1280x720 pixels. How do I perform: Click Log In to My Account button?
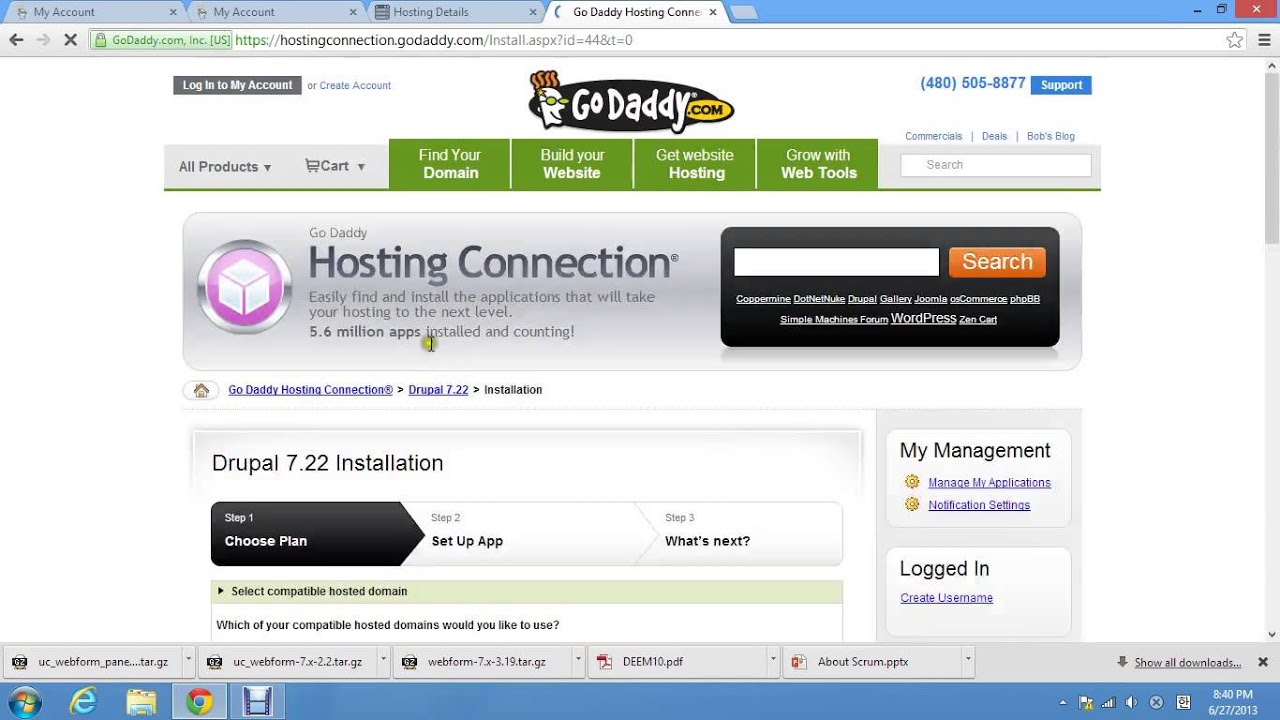point(238,85)
